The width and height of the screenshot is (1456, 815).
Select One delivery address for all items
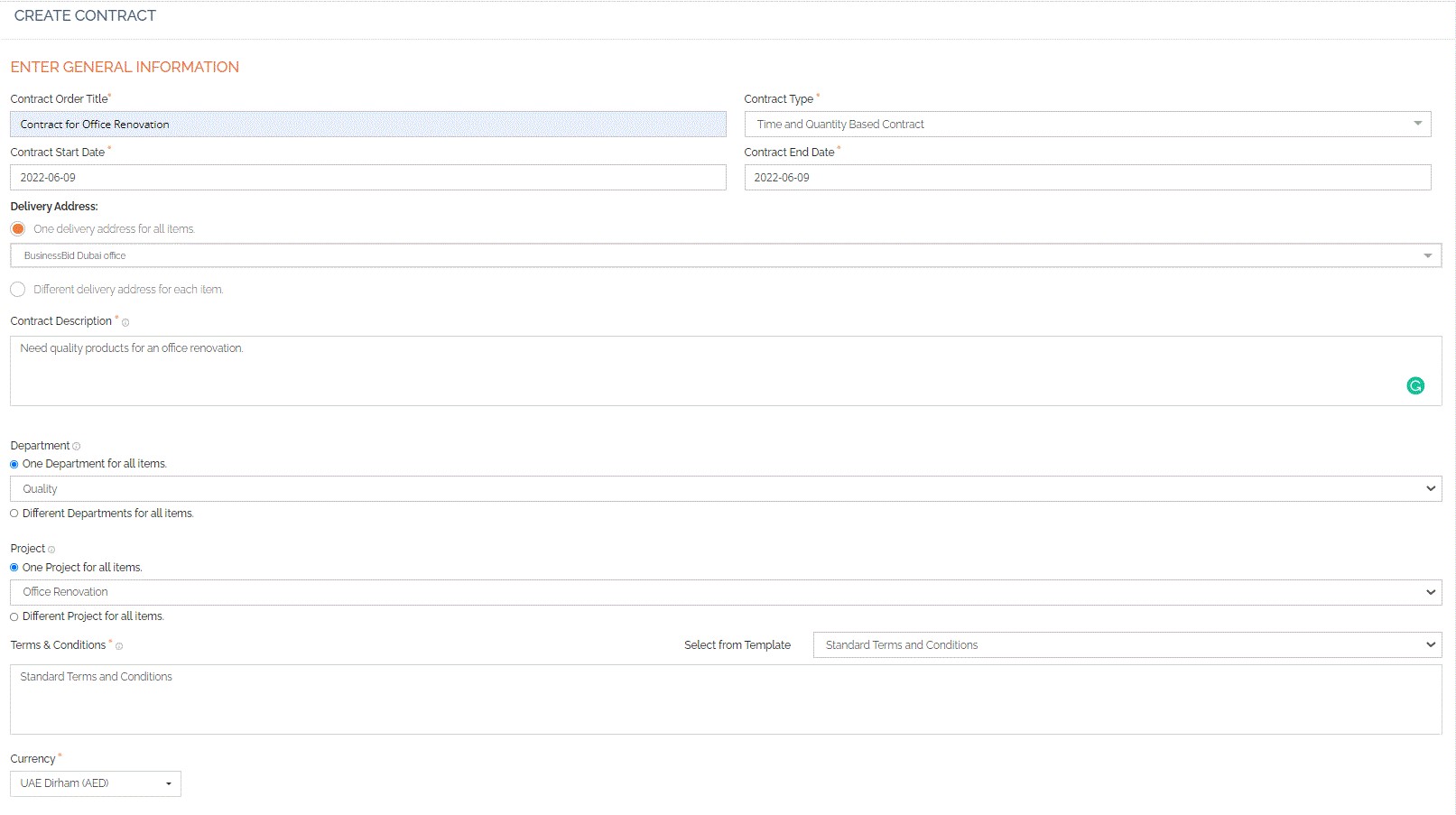tap(18, 229)
